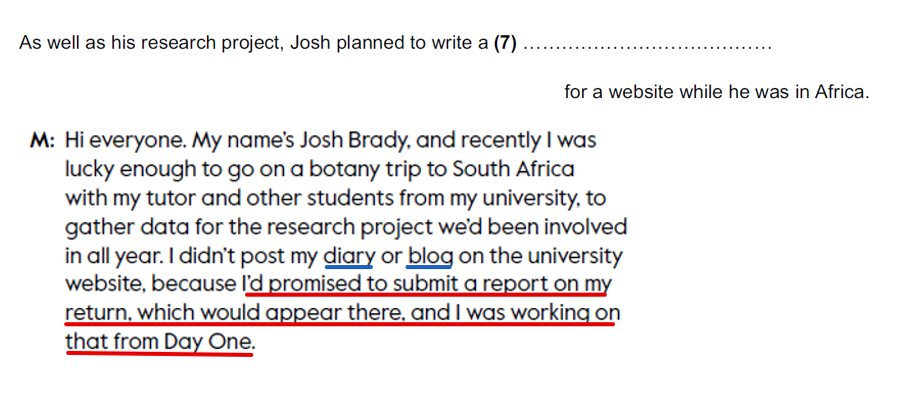Click the phrase "gather data" in transcript

pyautogui.click(x=121, y=227)
